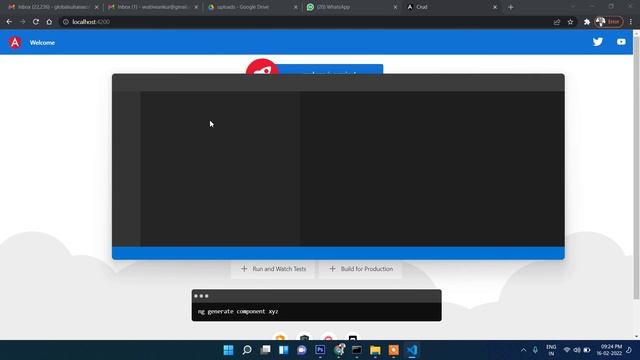Click the Build for Production card
Image resolution: width=640 pixels, height=360 pixels.
(x=361, y=269)
